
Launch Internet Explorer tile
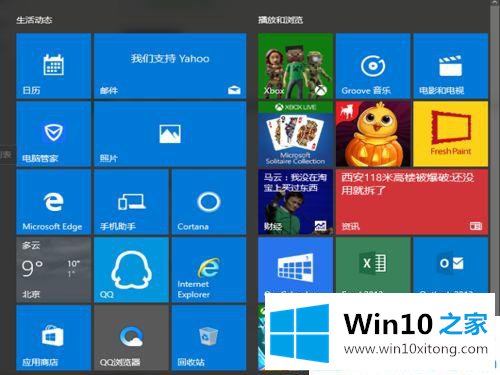(209, 270)
